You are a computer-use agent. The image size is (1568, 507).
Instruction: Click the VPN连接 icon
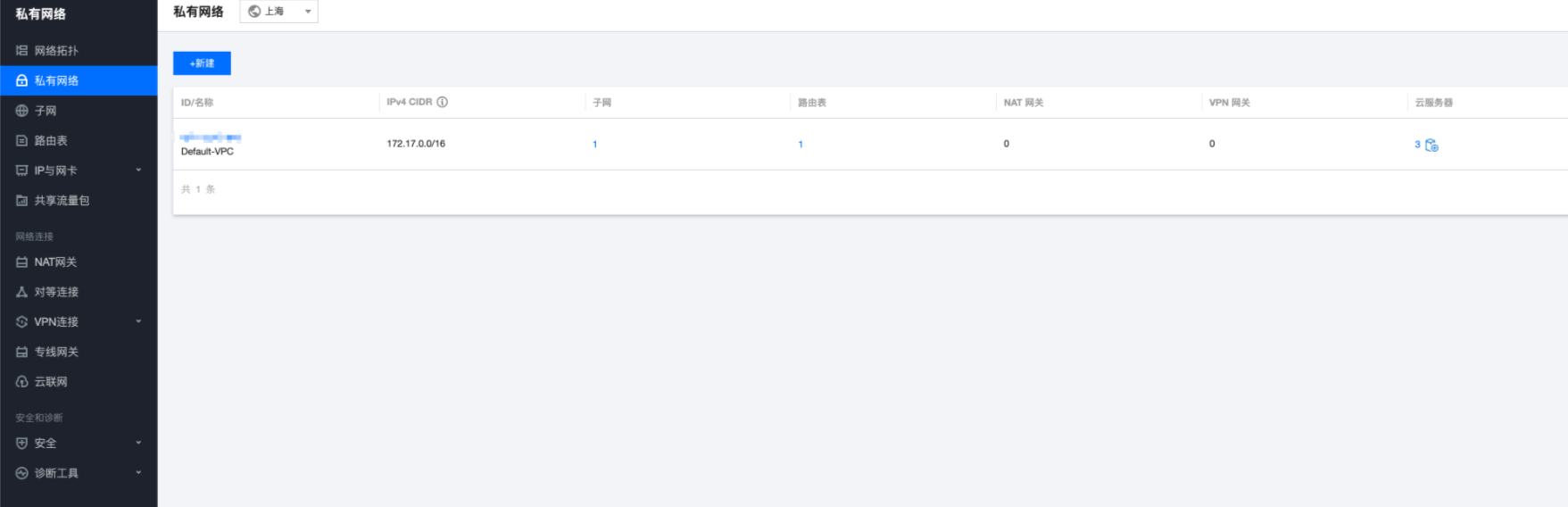click(21, 321)
